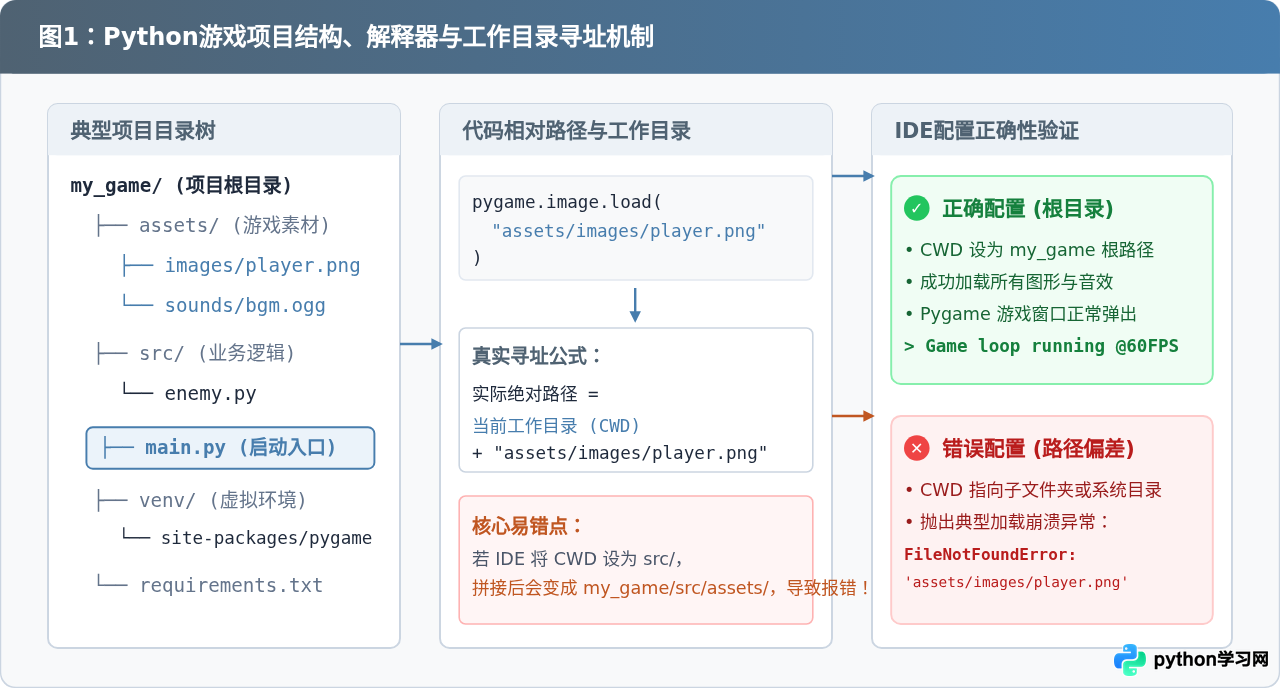Click the > Game loop running @60FPS line
This screenshot has height=688, width=1280.
pos(1041,346)
